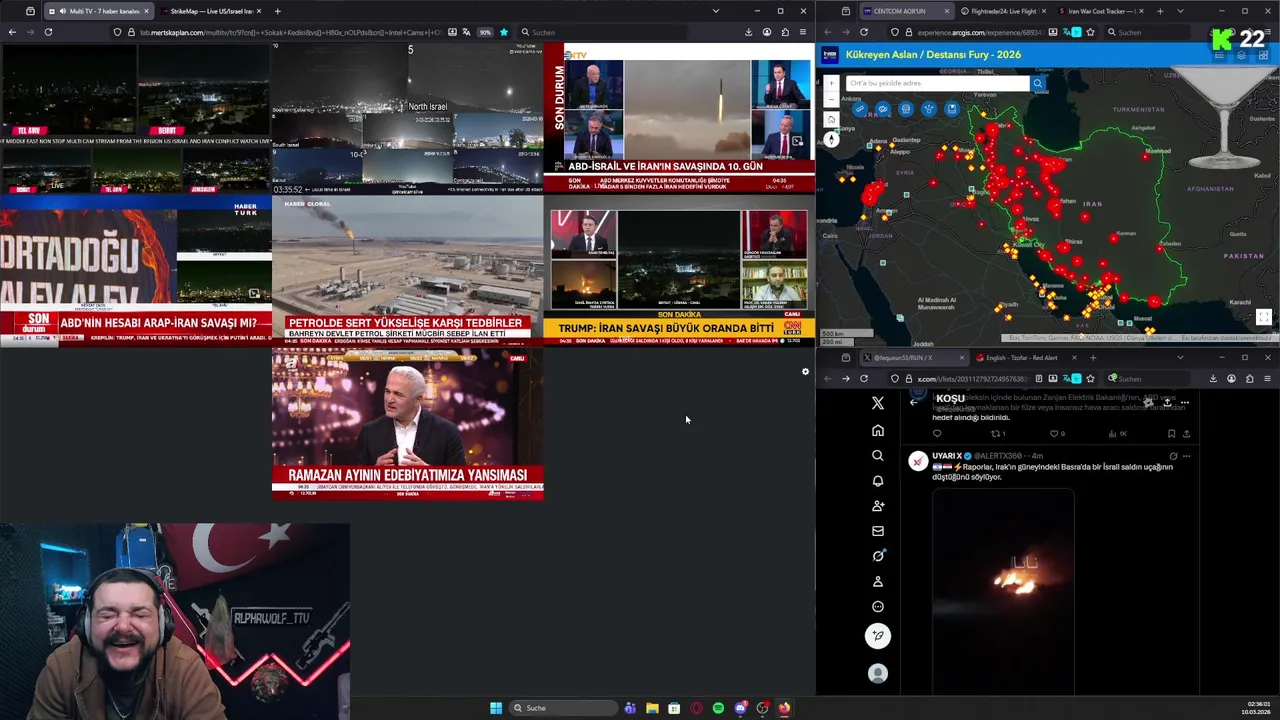Switch to Tzofar Red Alert tab

pyautogui.click(x=1026, y=357)
